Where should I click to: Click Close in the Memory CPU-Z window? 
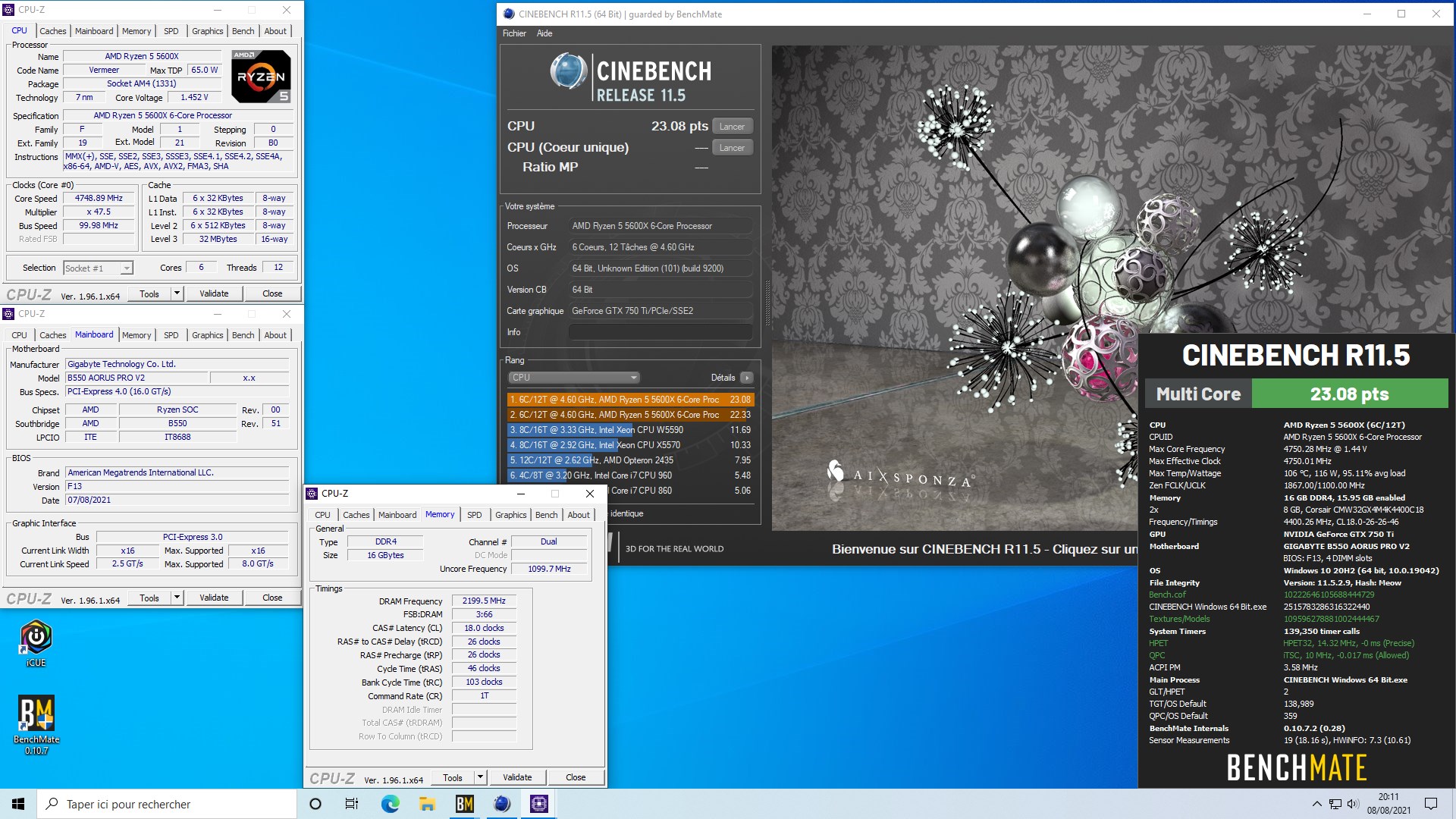pyautogui.click(x=576, y=777)
